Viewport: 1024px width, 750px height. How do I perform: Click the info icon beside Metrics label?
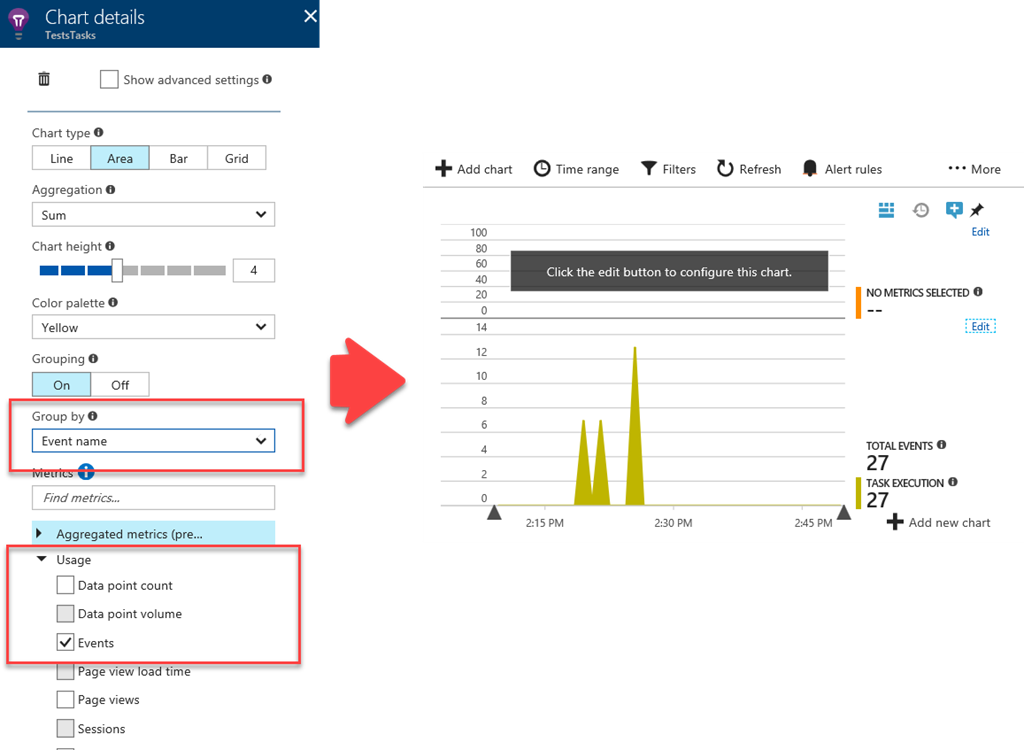tap(86, 472)
